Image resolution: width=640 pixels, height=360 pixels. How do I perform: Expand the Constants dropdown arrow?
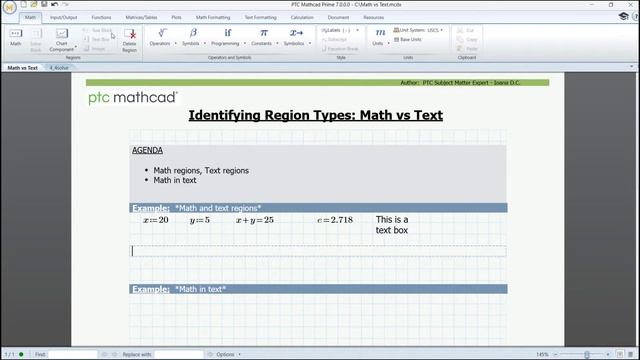[277, 43]
